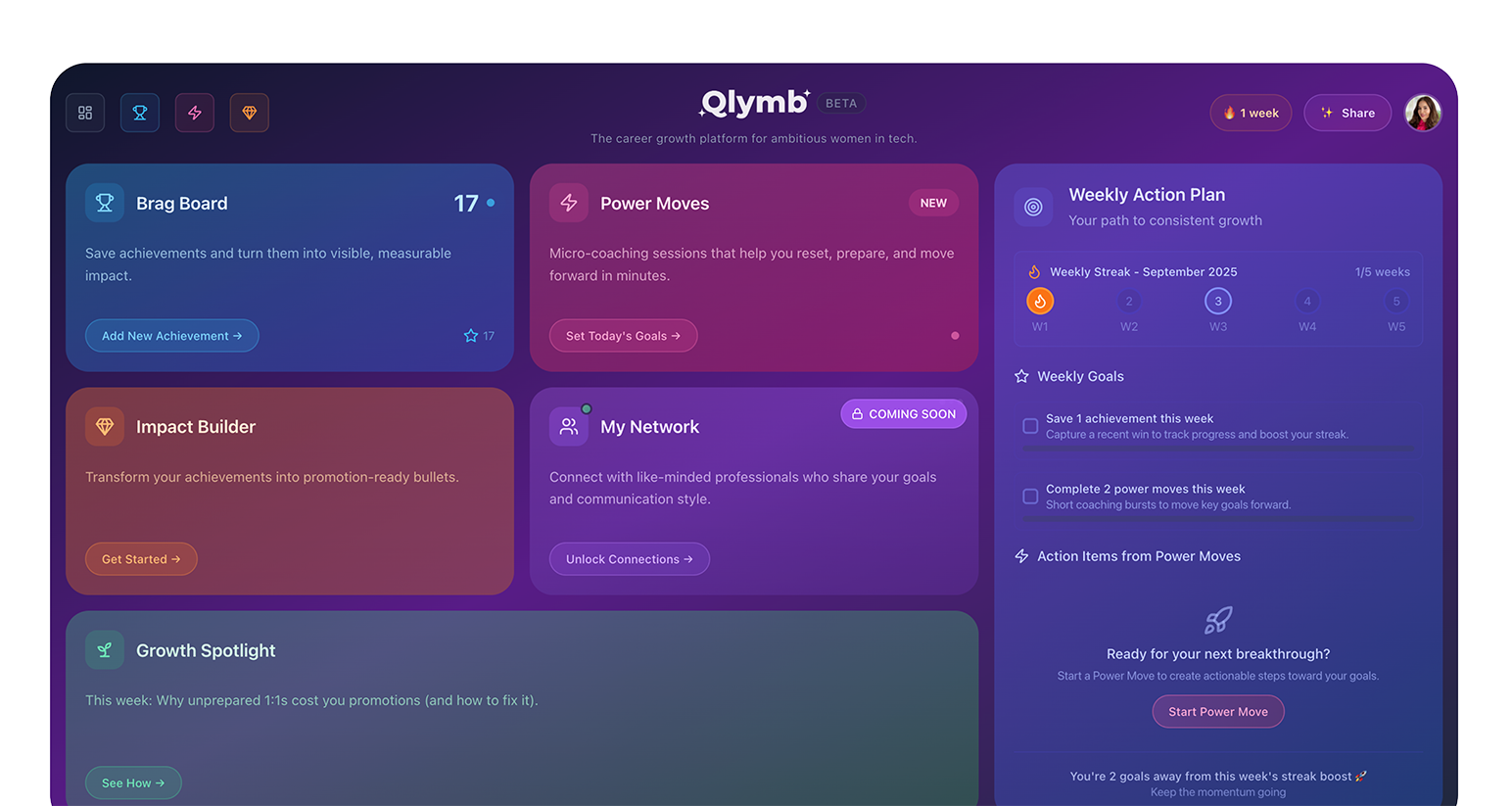Check Save 1 achievement this week

point(1030,426)
